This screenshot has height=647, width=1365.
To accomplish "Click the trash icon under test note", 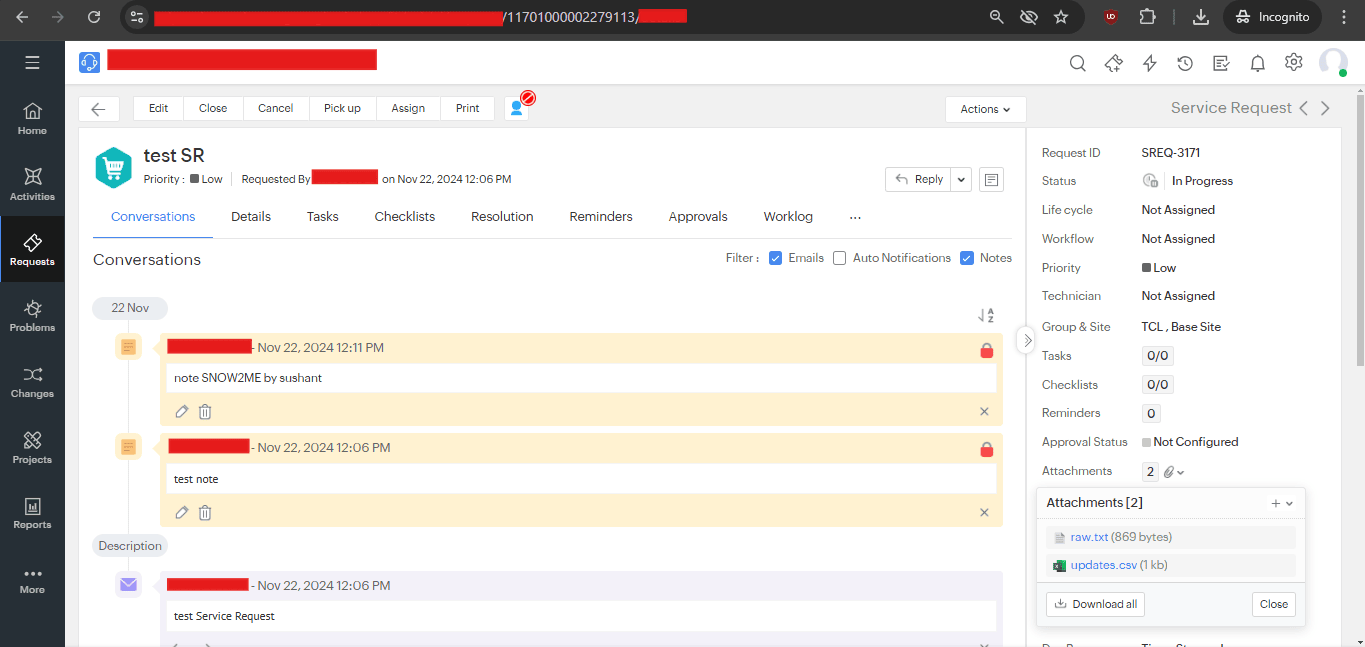I will (x=205, y=513).
